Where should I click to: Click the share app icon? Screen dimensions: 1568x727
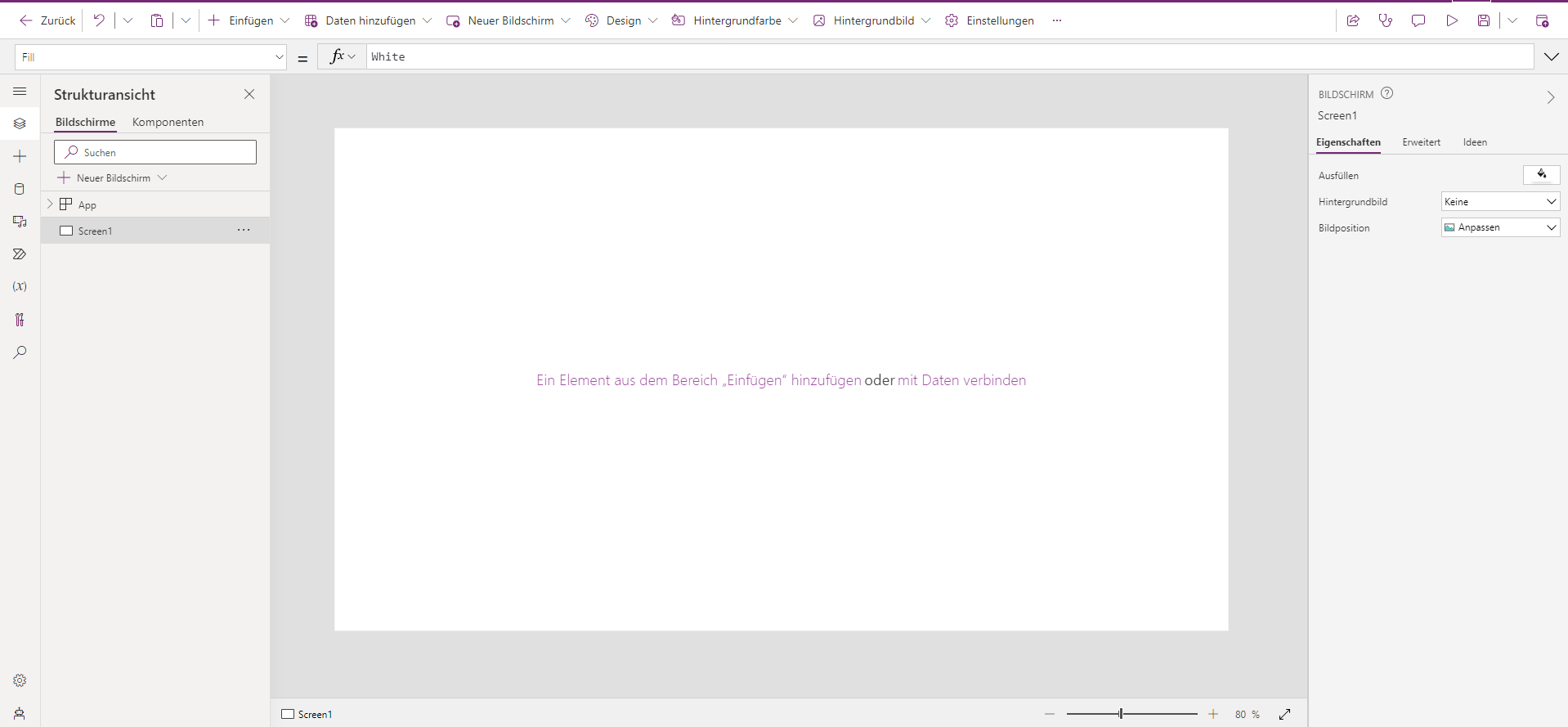(1353, 20)
